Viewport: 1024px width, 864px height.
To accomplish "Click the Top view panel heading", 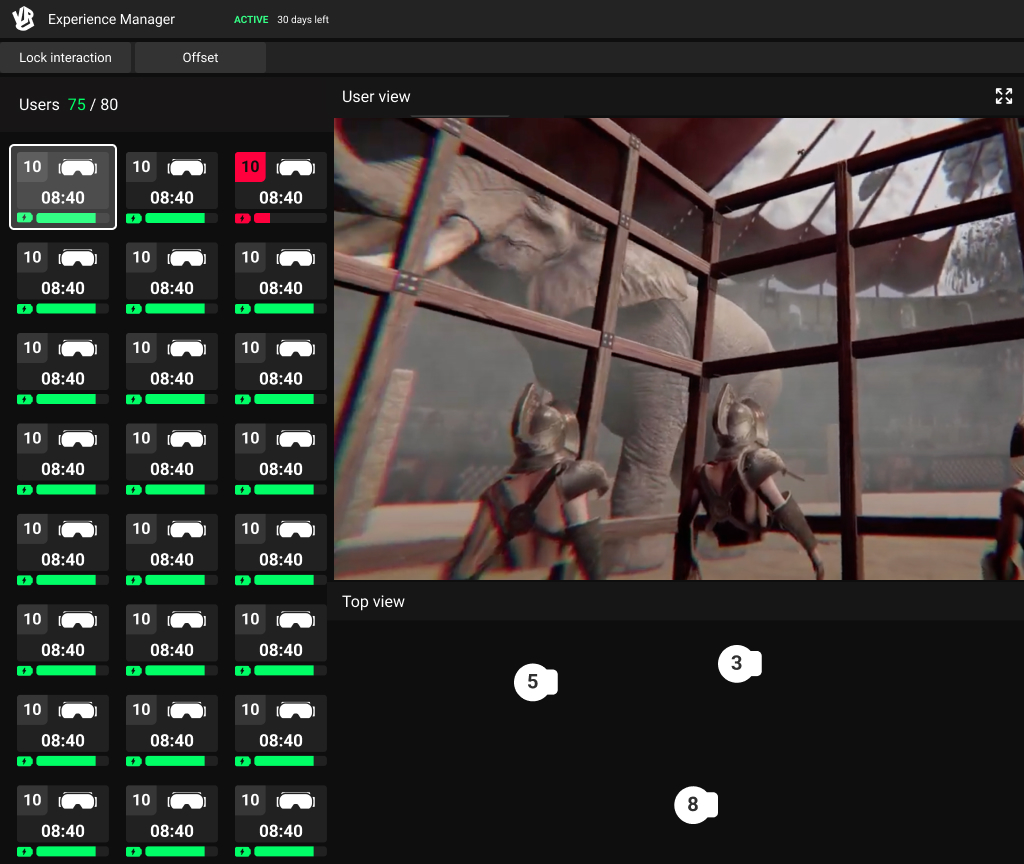I will point(374,601).
